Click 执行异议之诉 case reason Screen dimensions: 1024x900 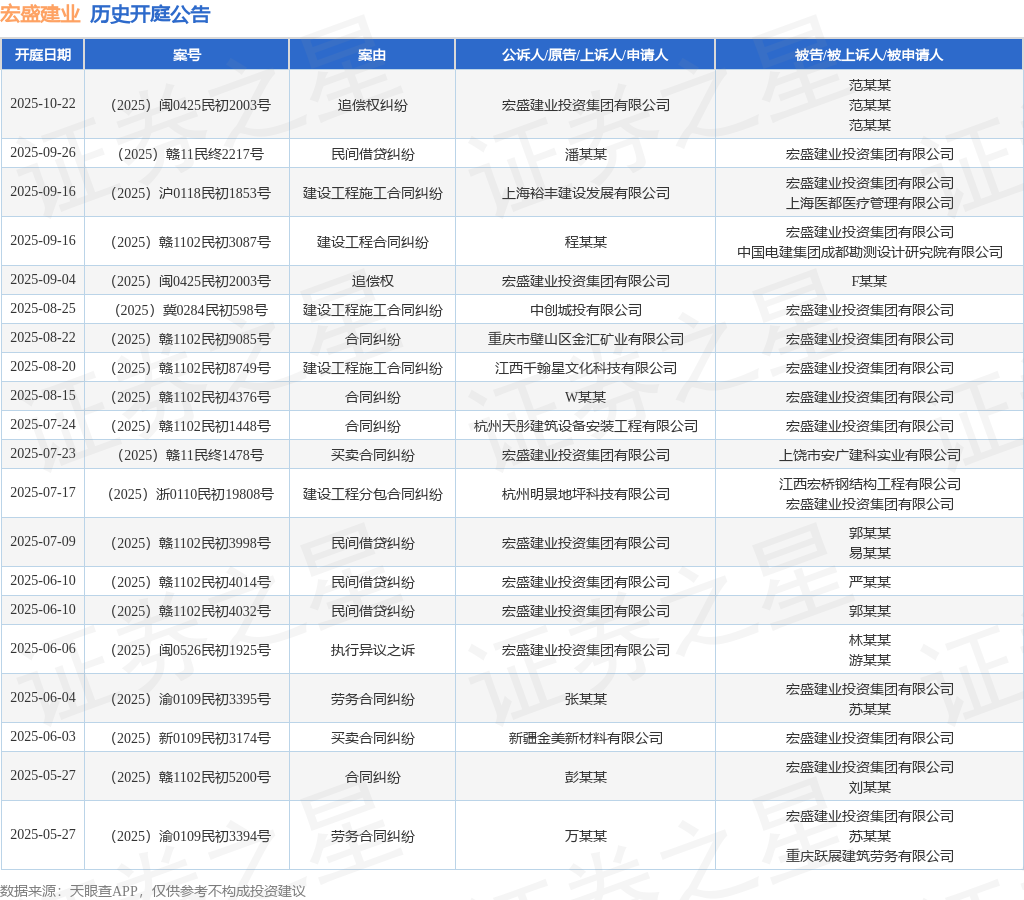pyautogui.click(x=372, y=651)
